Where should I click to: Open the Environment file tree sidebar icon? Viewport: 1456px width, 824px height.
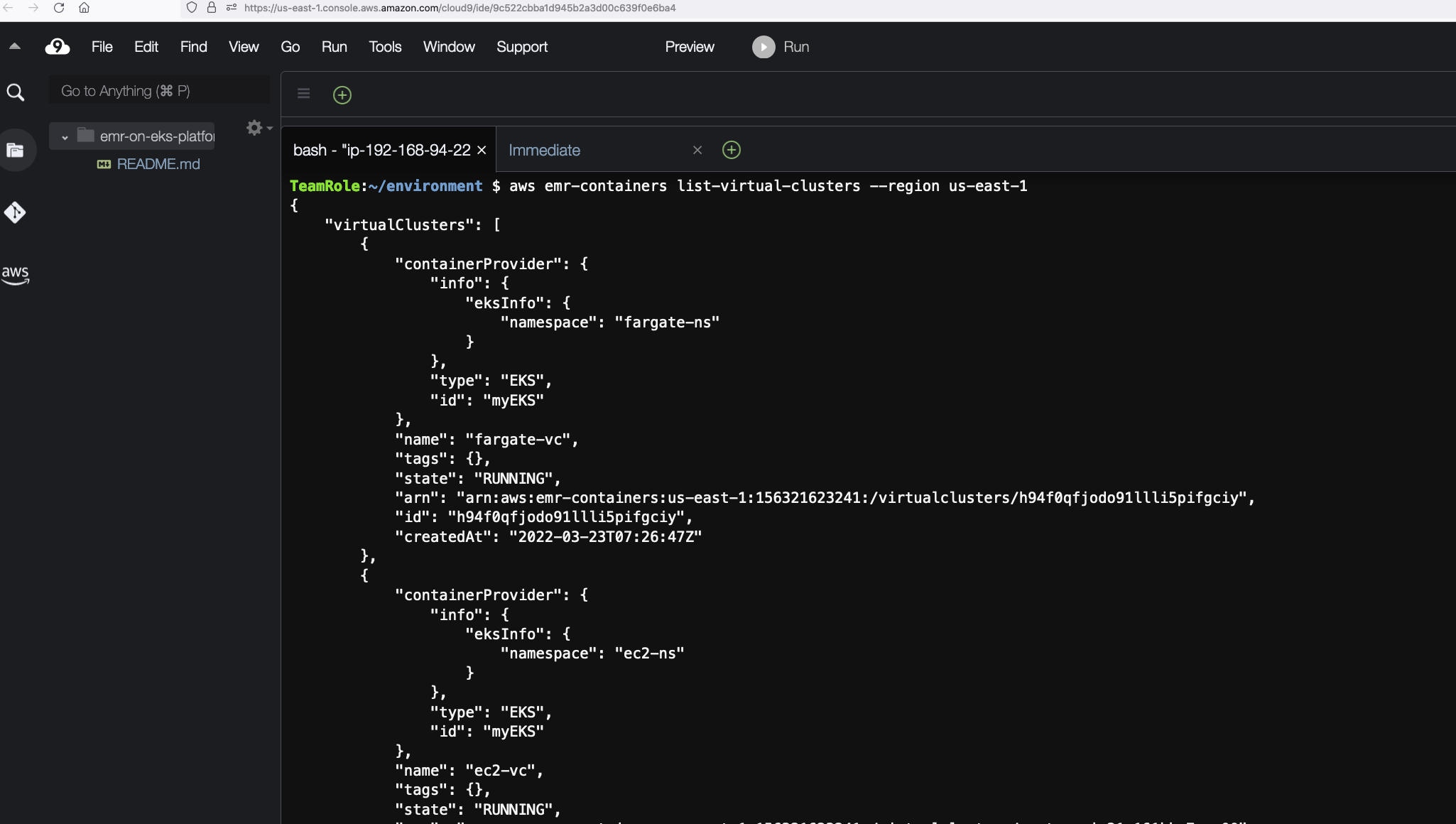15,150
